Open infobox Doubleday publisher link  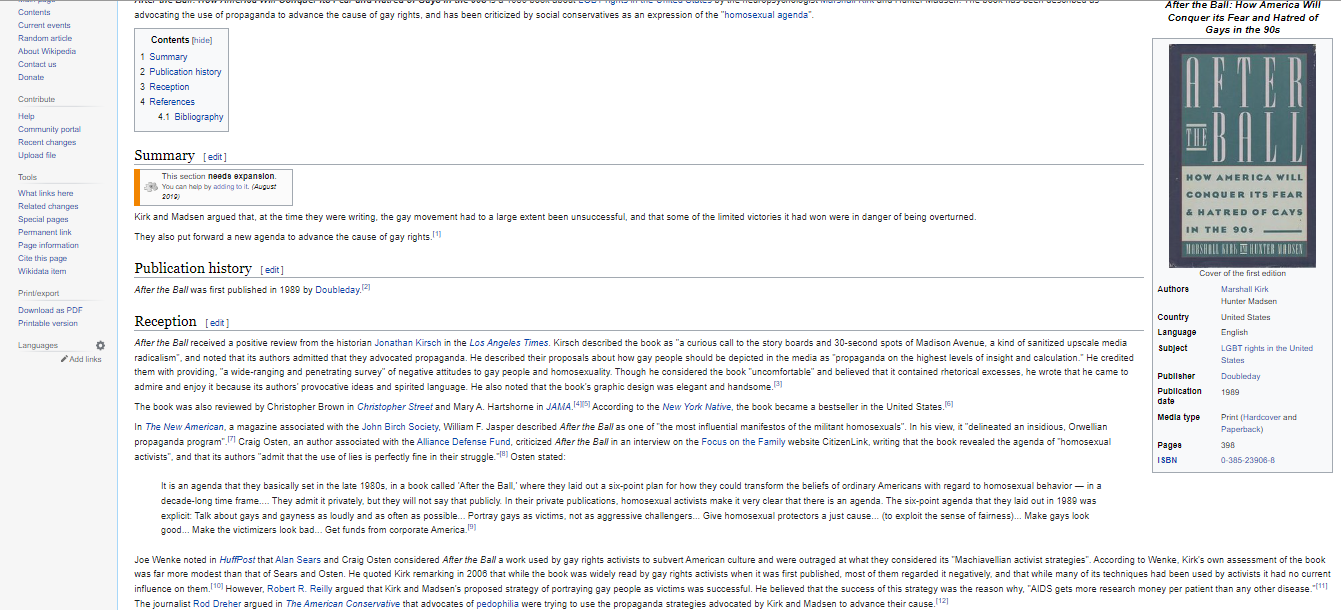(1241, 376)
